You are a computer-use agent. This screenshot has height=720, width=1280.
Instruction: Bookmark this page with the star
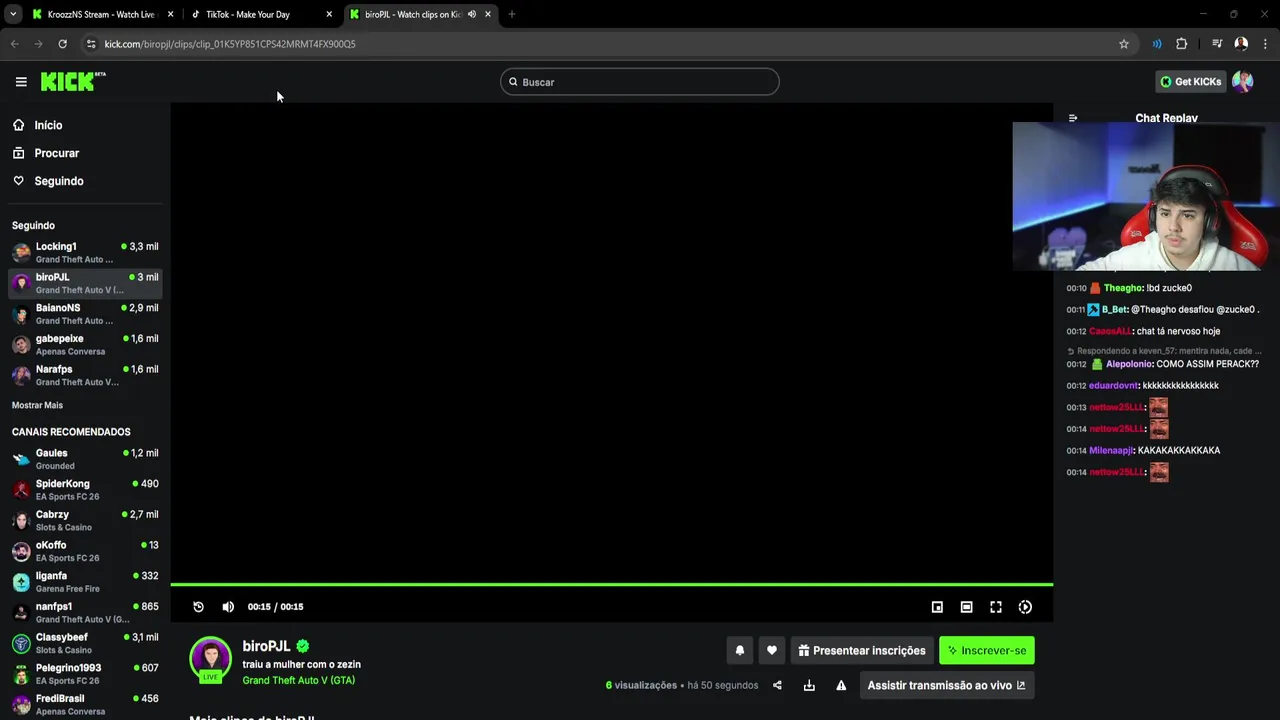tap(1124, 44)
